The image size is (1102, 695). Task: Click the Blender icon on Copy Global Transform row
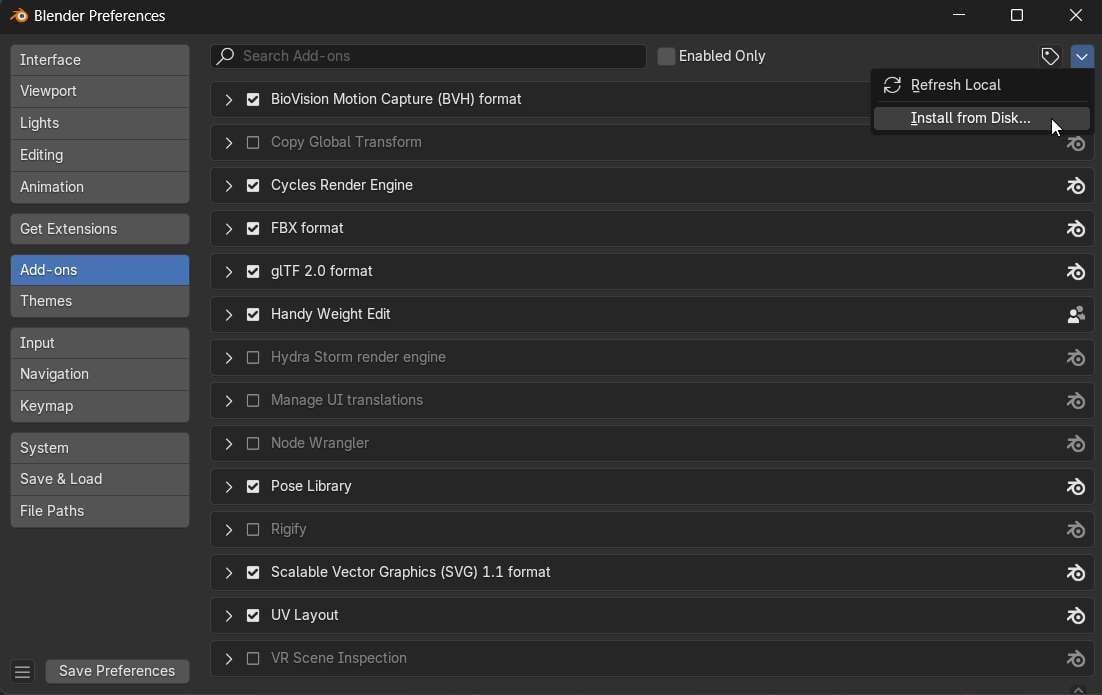pos(1075,144)
